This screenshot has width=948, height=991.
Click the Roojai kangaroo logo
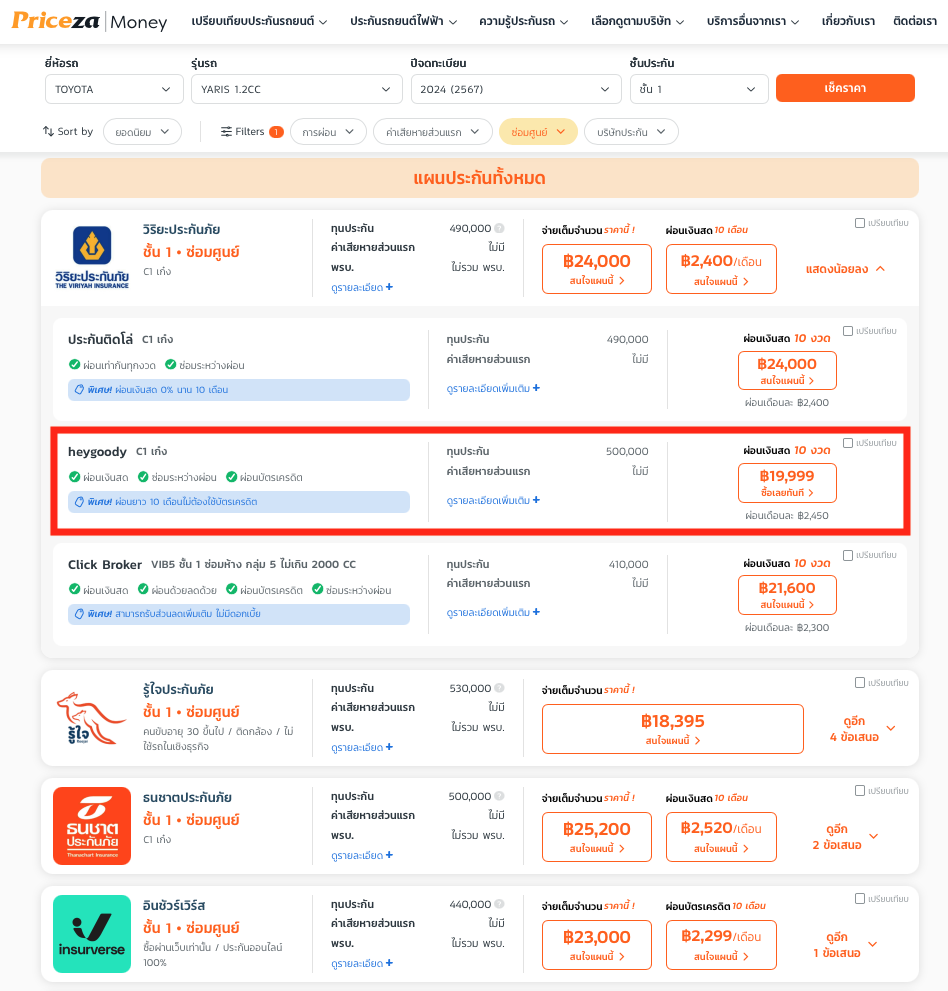[x=92, y=718]
